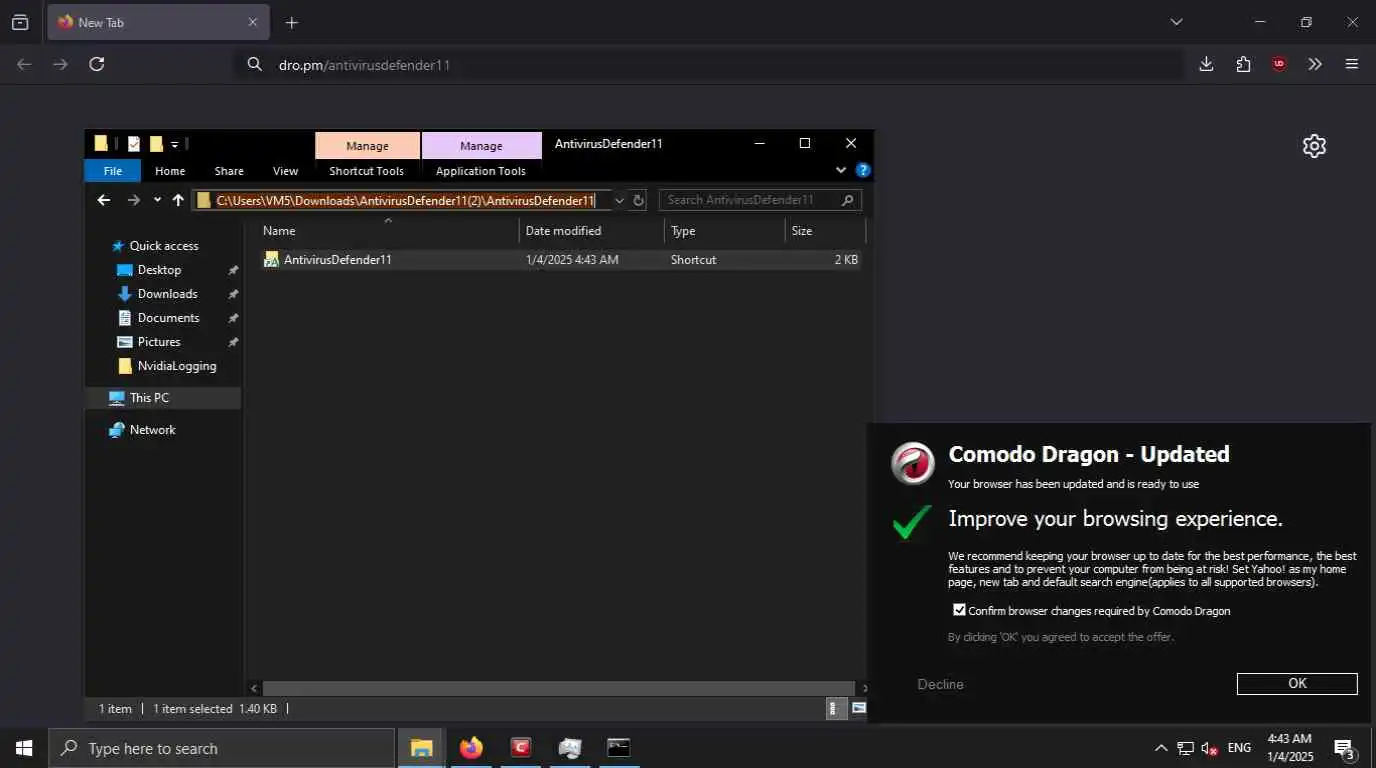Image resolution: width=1376 pixels, height=768 pixels.
Task: Open the Shortcut Tools ribbon tab
Action: pos(367,171)
